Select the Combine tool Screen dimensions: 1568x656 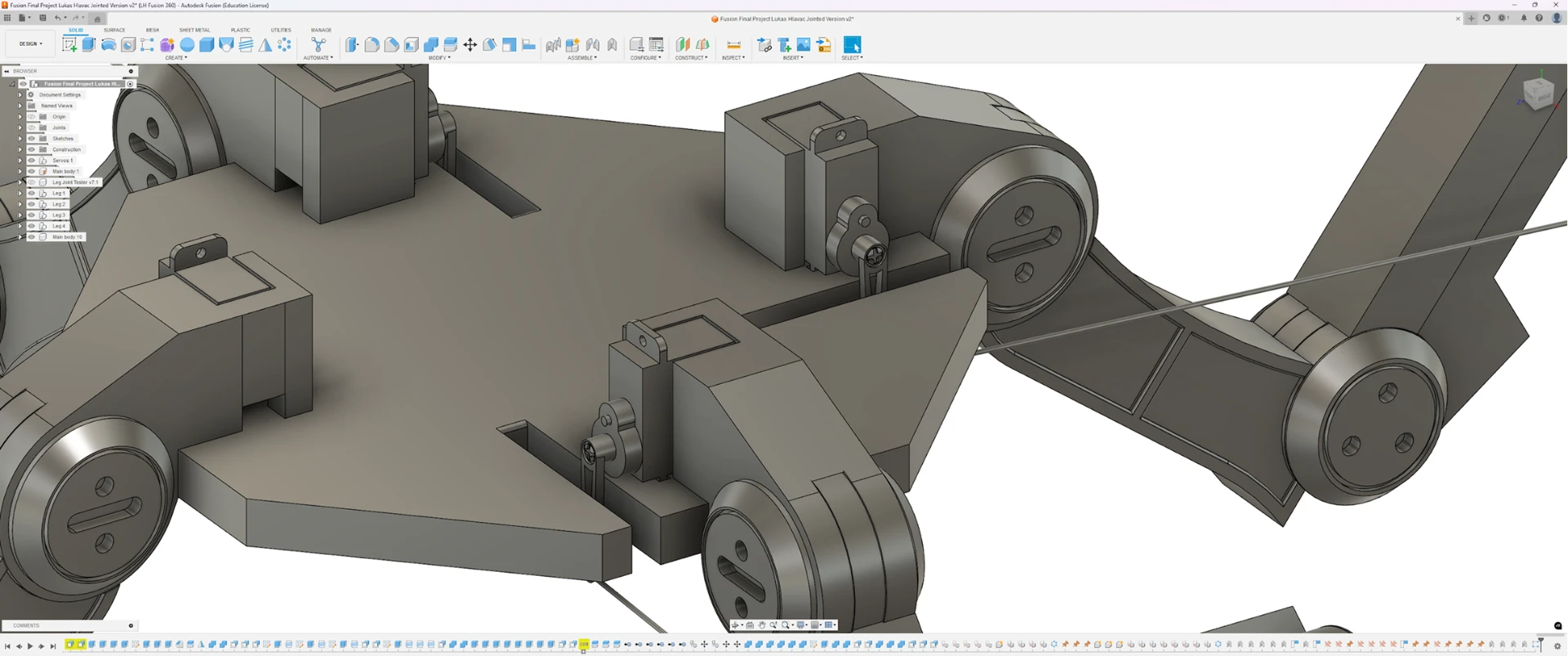pyautogui.click(x=430, y=45)
